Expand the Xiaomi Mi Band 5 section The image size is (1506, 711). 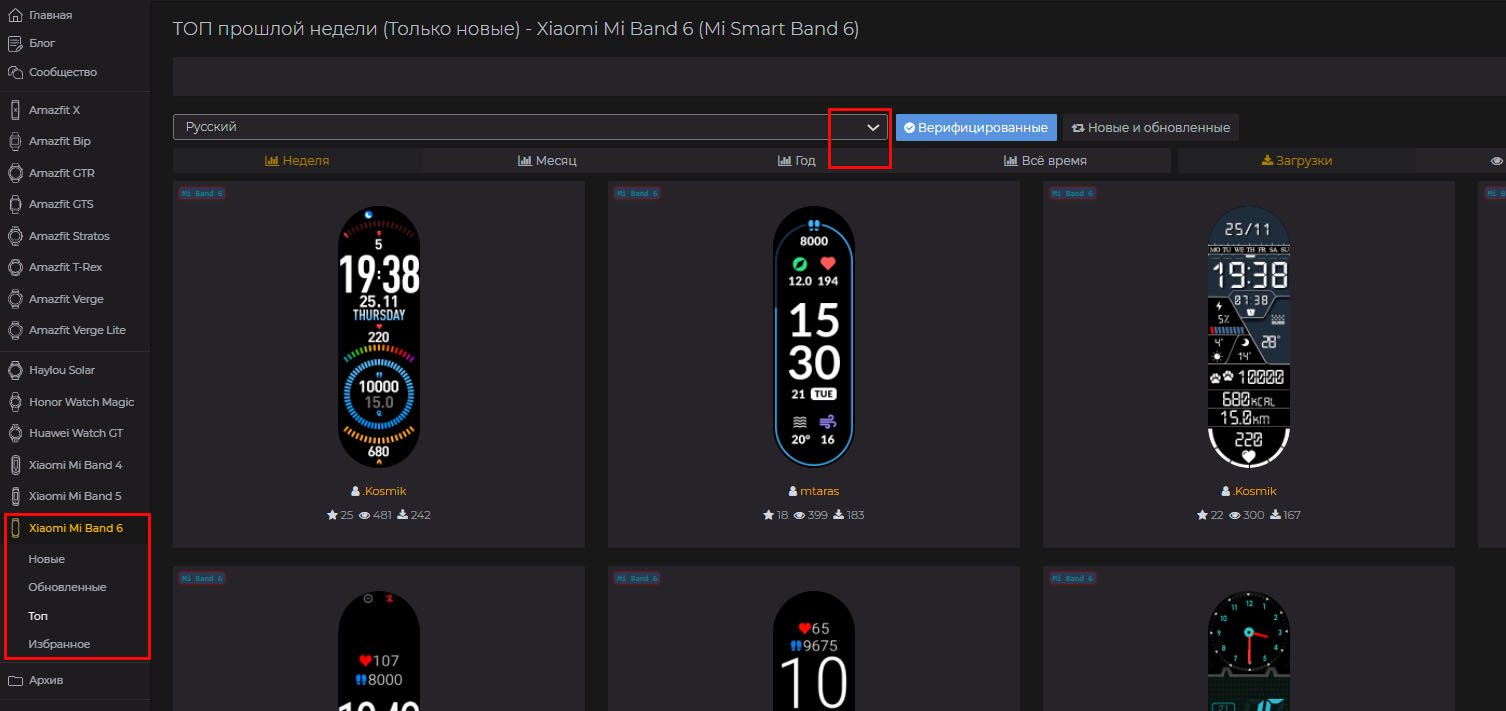coord(75,496)
